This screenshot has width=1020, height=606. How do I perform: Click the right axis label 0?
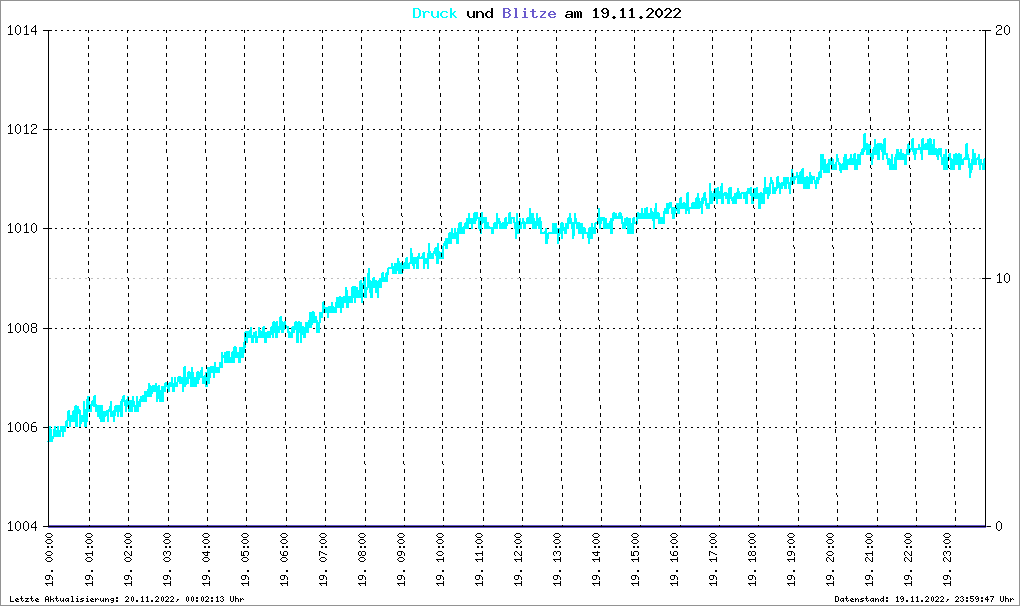(999, 526)
